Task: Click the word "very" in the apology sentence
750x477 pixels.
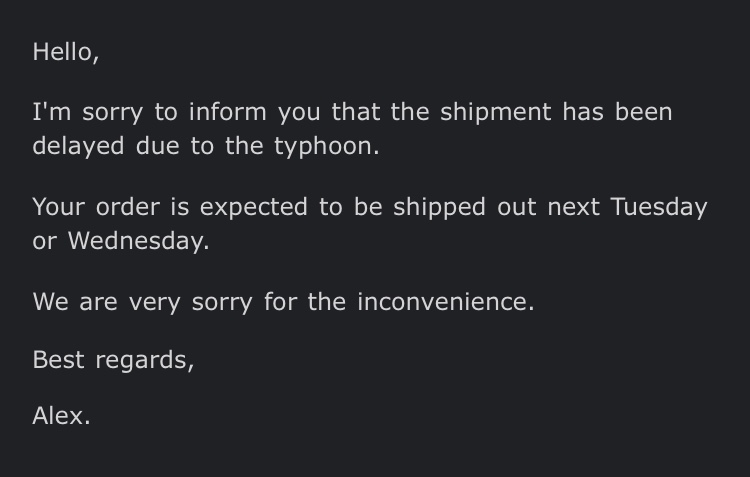Action: [x=154, y=303]
